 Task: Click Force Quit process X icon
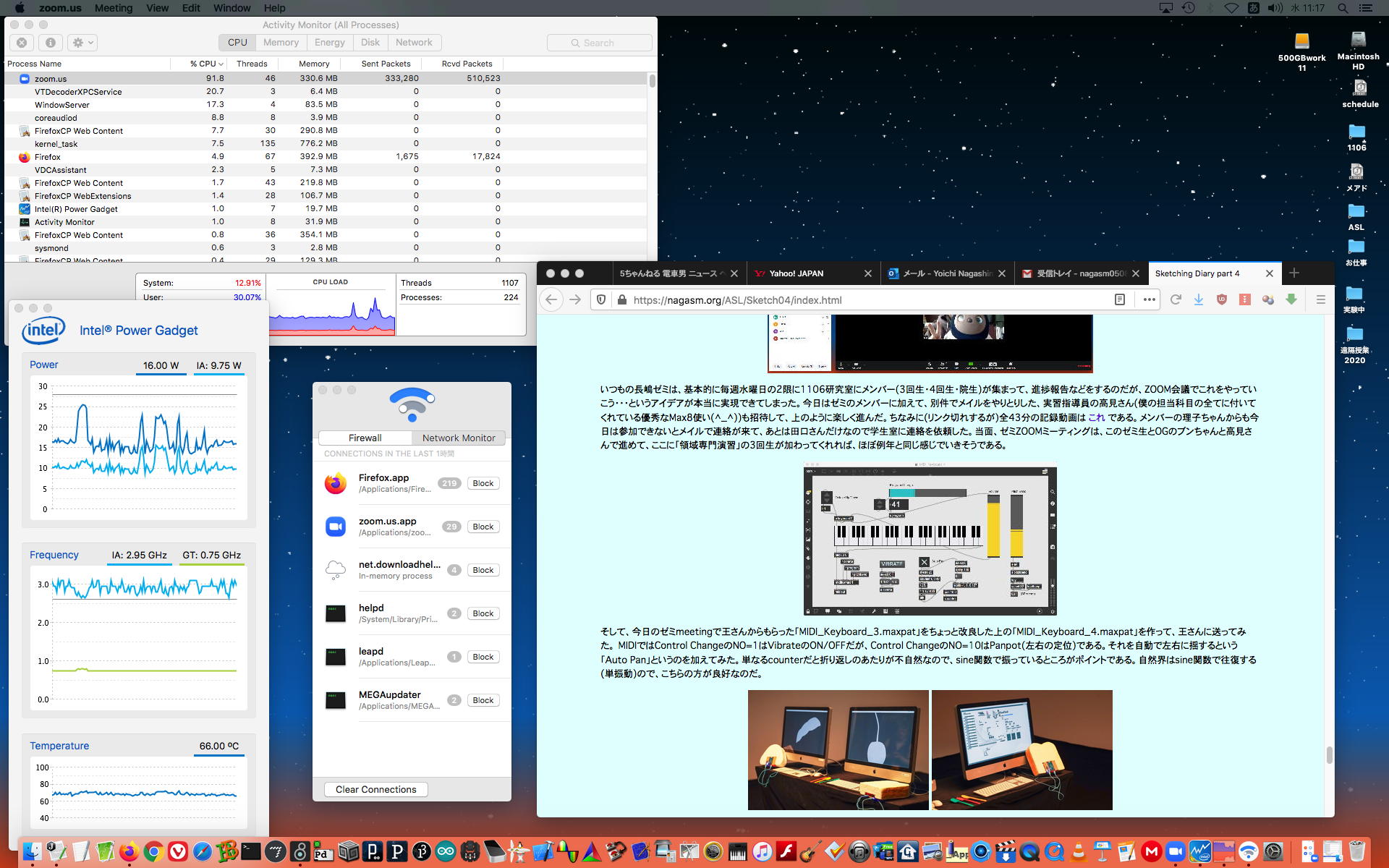[x=22, y=43]
